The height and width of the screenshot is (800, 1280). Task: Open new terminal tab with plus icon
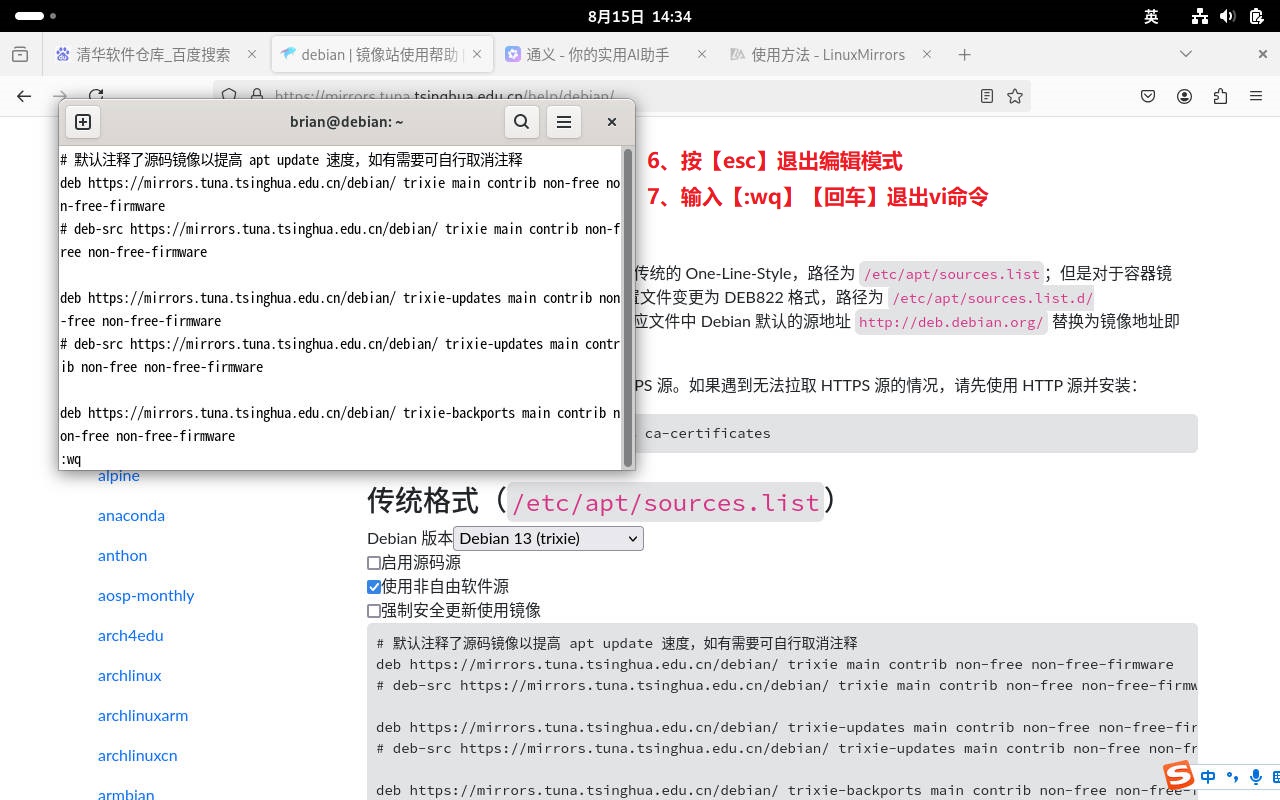tap(83, 122)
